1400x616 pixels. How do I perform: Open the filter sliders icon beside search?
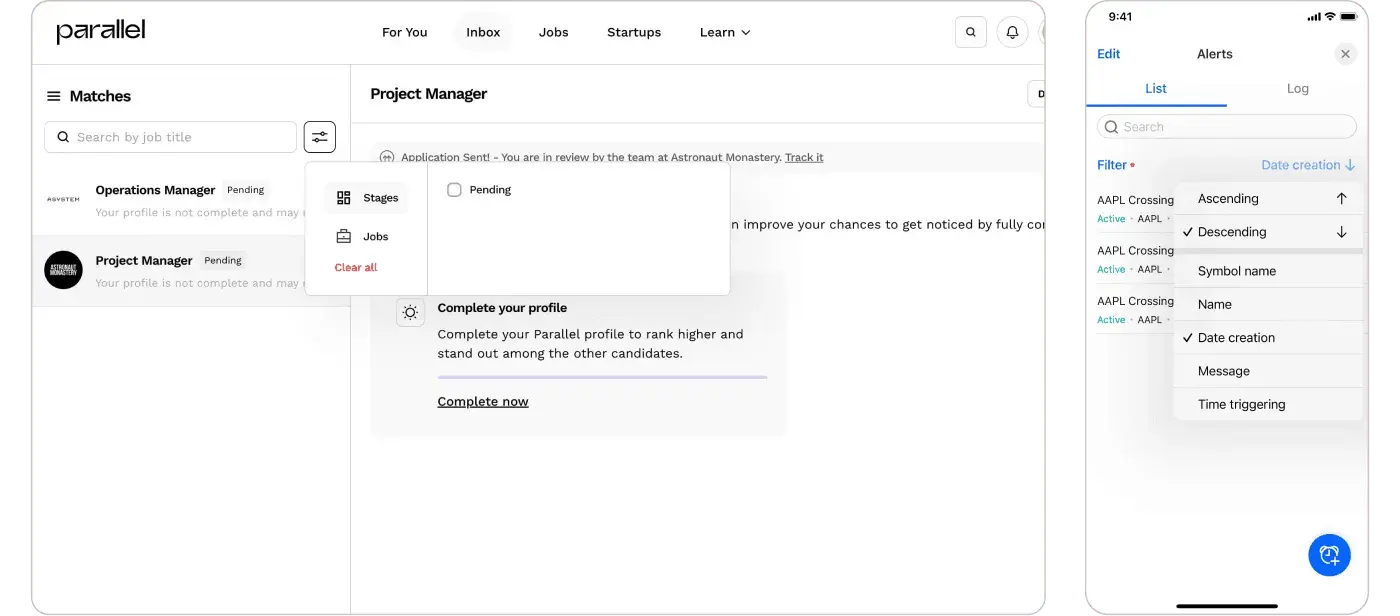320,137
